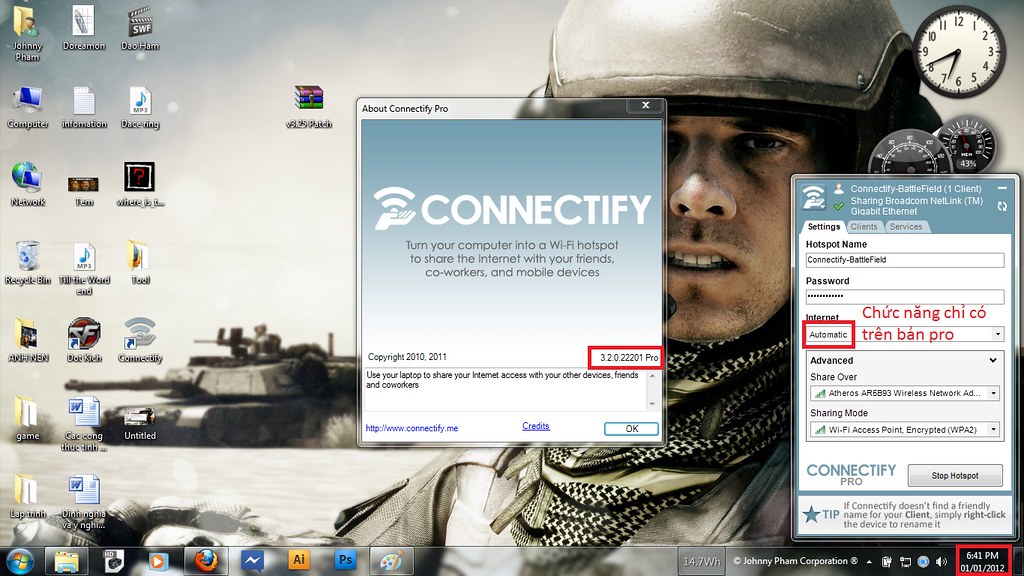The image size is (1024, 576).
Task: Open the Credits link
Action: (536, 426)
